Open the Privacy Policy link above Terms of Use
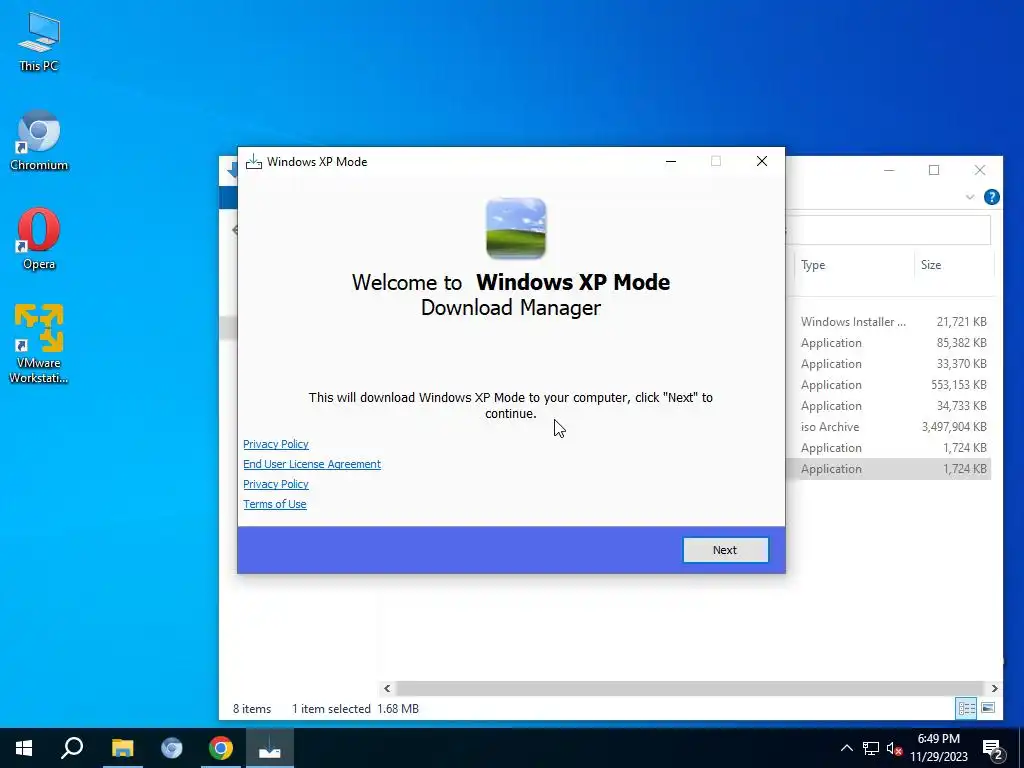This screenshot has width=1024, height=768. (276, 484)
